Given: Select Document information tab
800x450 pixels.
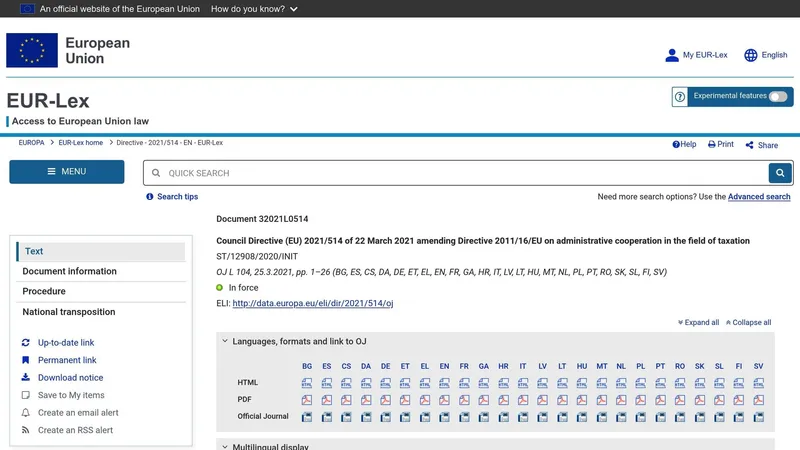Looking at the screenshot, I should 70,271.
